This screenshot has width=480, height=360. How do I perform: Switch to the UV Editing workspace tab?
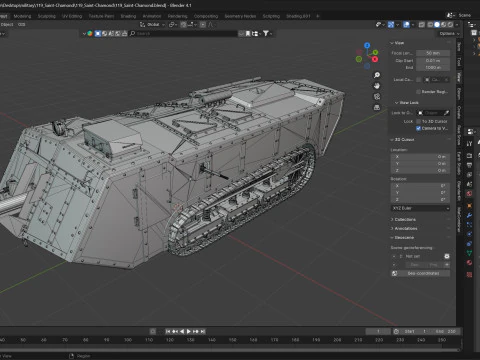click(x=72, y=16)
